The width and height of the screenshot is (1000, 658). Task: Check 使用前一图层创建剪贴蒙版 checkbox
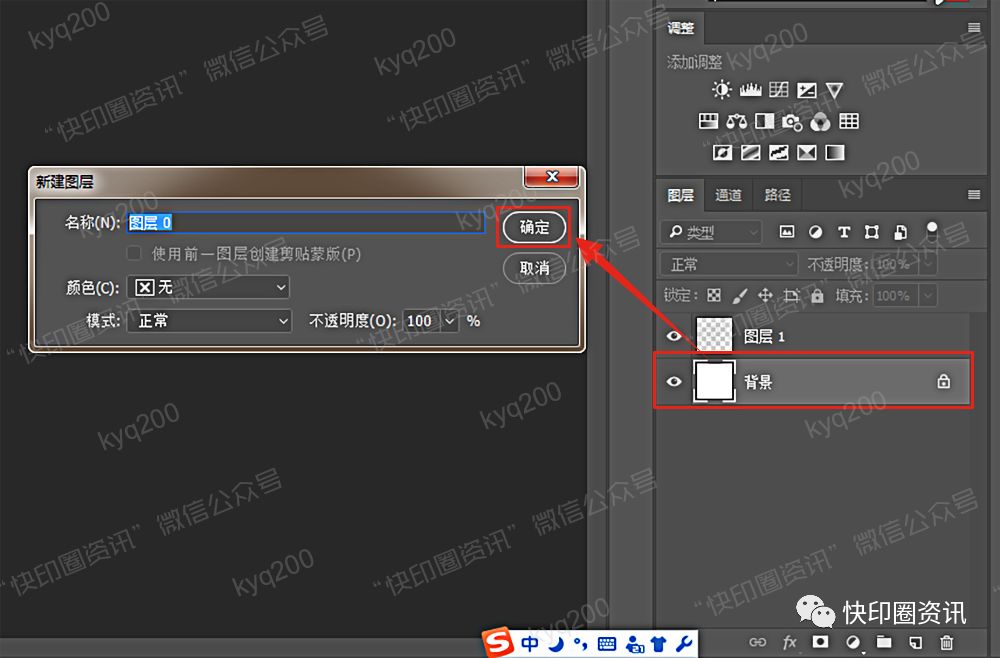pos(134,253)
